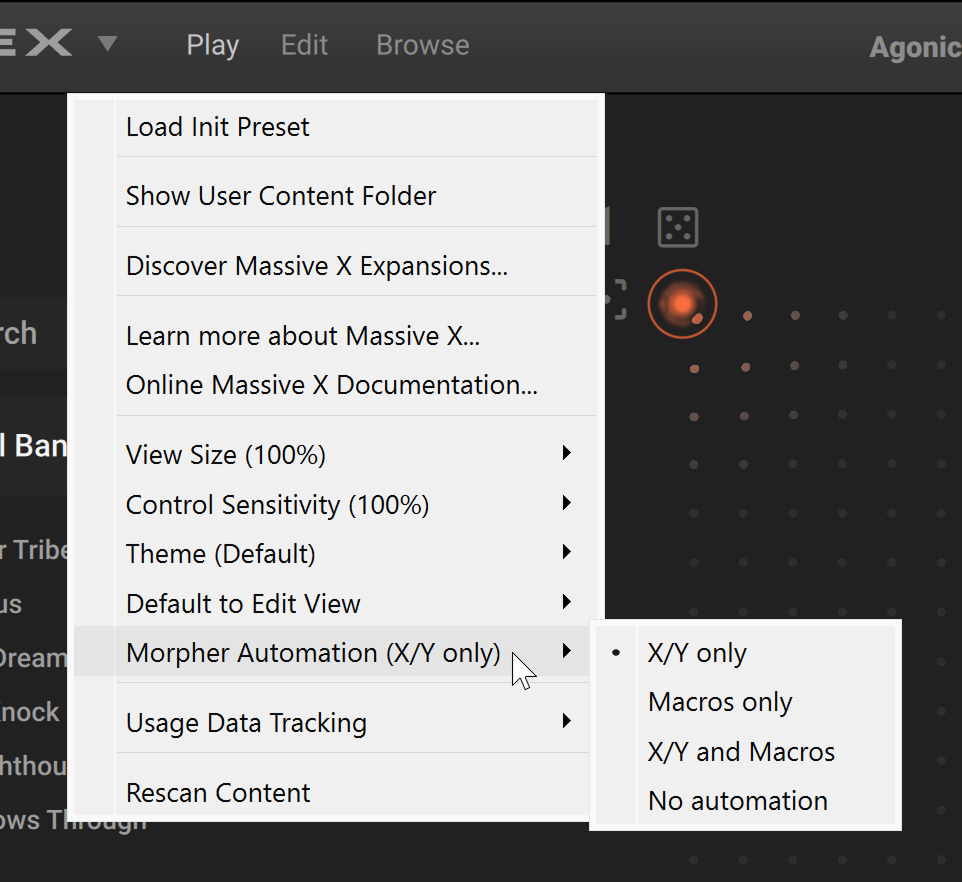
Task: Select "Load Init Preset"
Action: [x=217, y=127]
